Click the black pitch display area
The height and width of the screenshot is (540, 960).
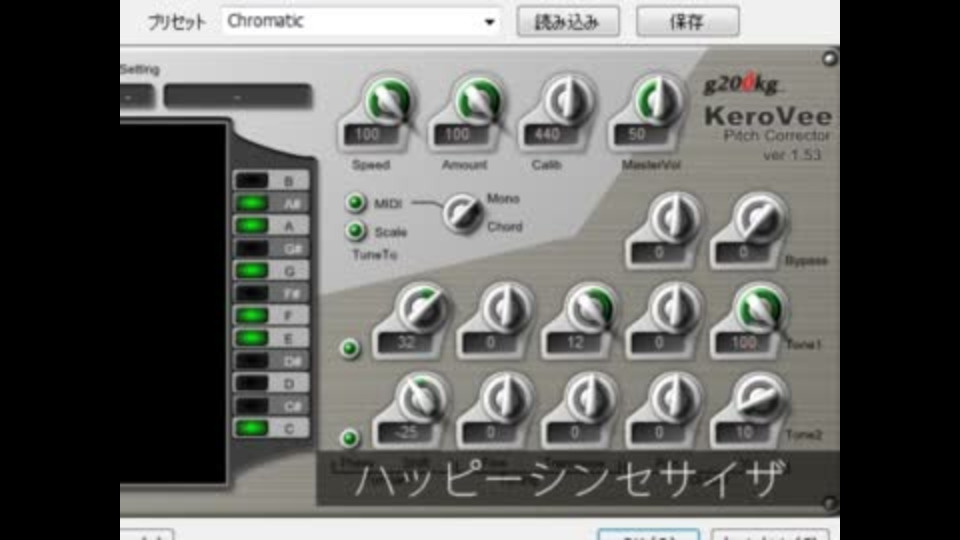coord(173,303)
